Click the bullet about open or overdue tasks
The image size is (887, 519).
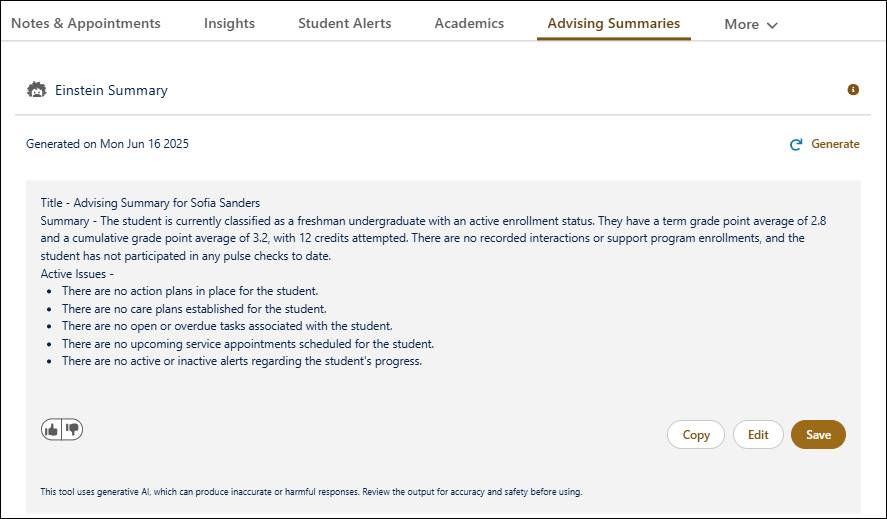pyautogui.click(x=227, y=326)
